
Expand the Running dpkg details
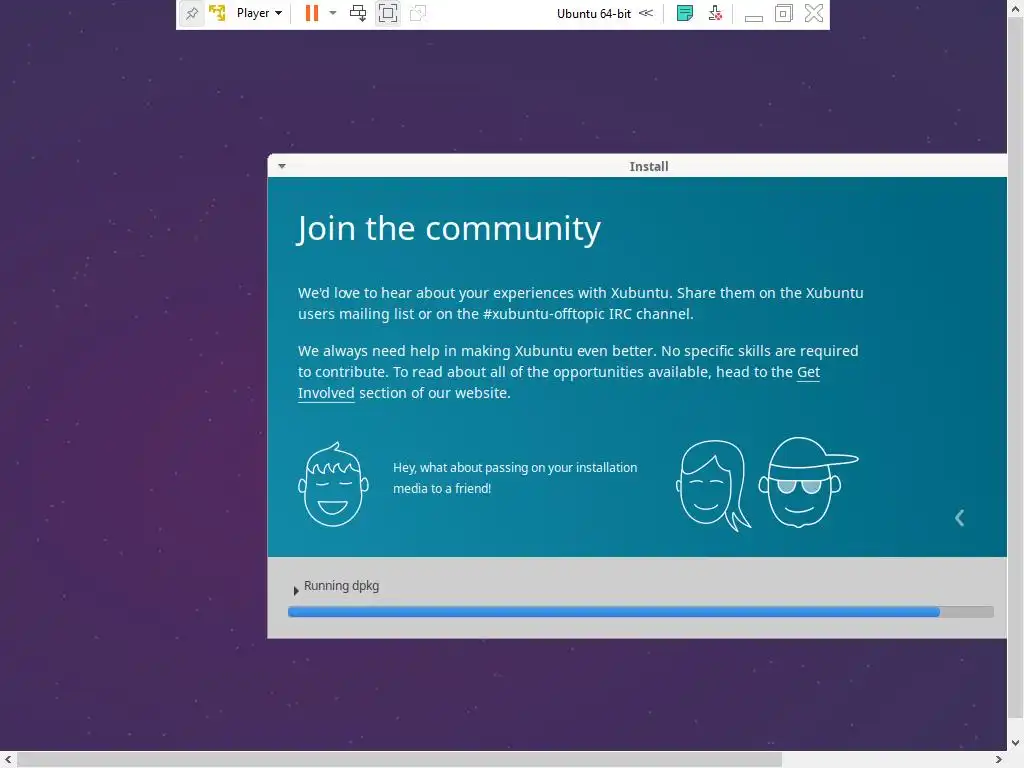click(x=296, y=590)
